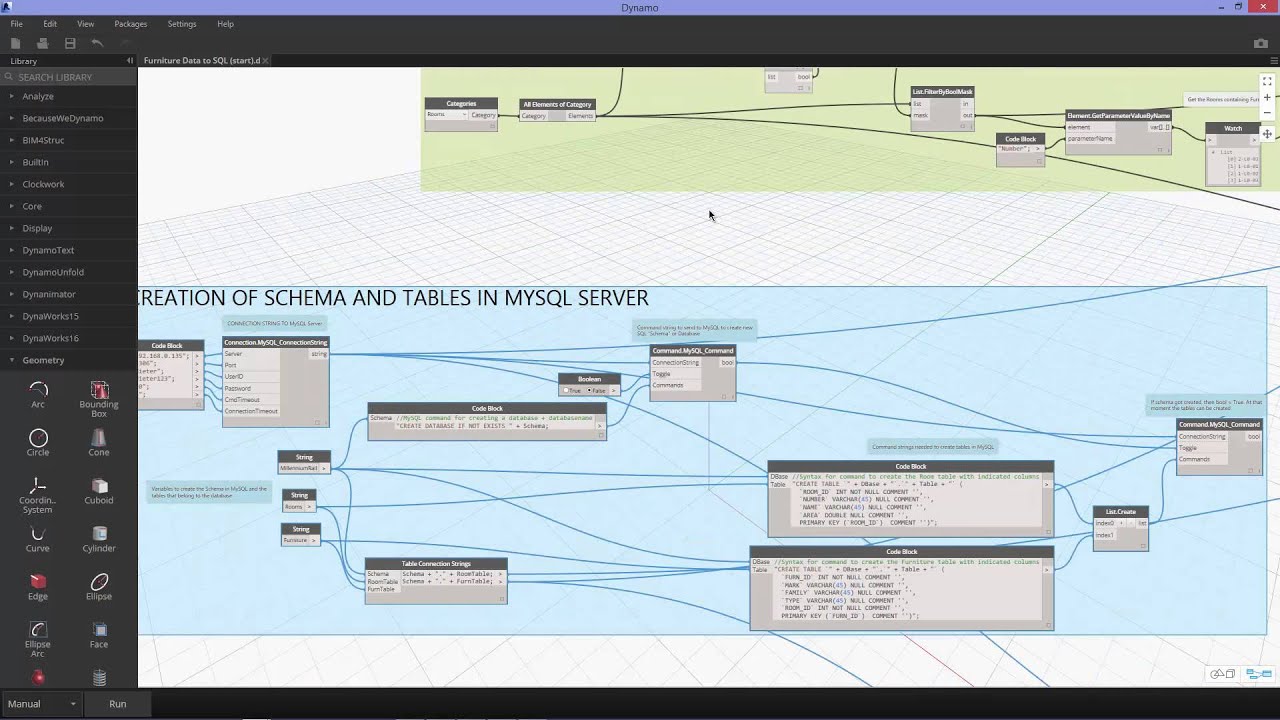
Task: Click the schema and tables group title
Action: (x=394, y=298)
